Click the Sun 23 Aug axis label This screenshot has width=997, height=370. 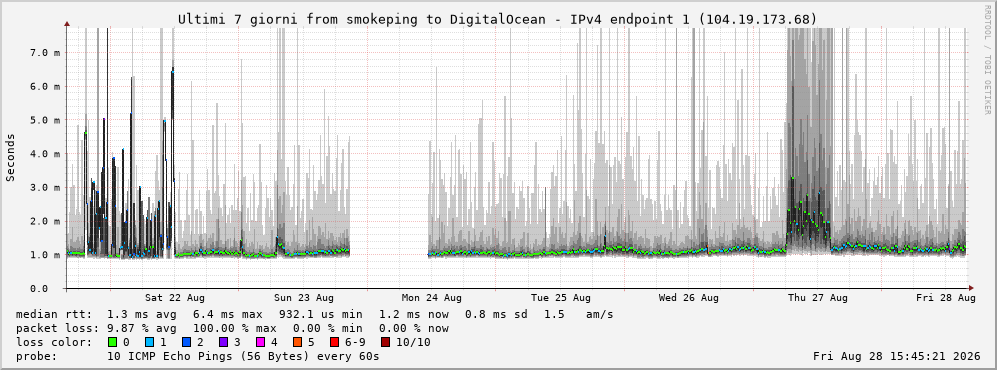(x=303, y=298)
